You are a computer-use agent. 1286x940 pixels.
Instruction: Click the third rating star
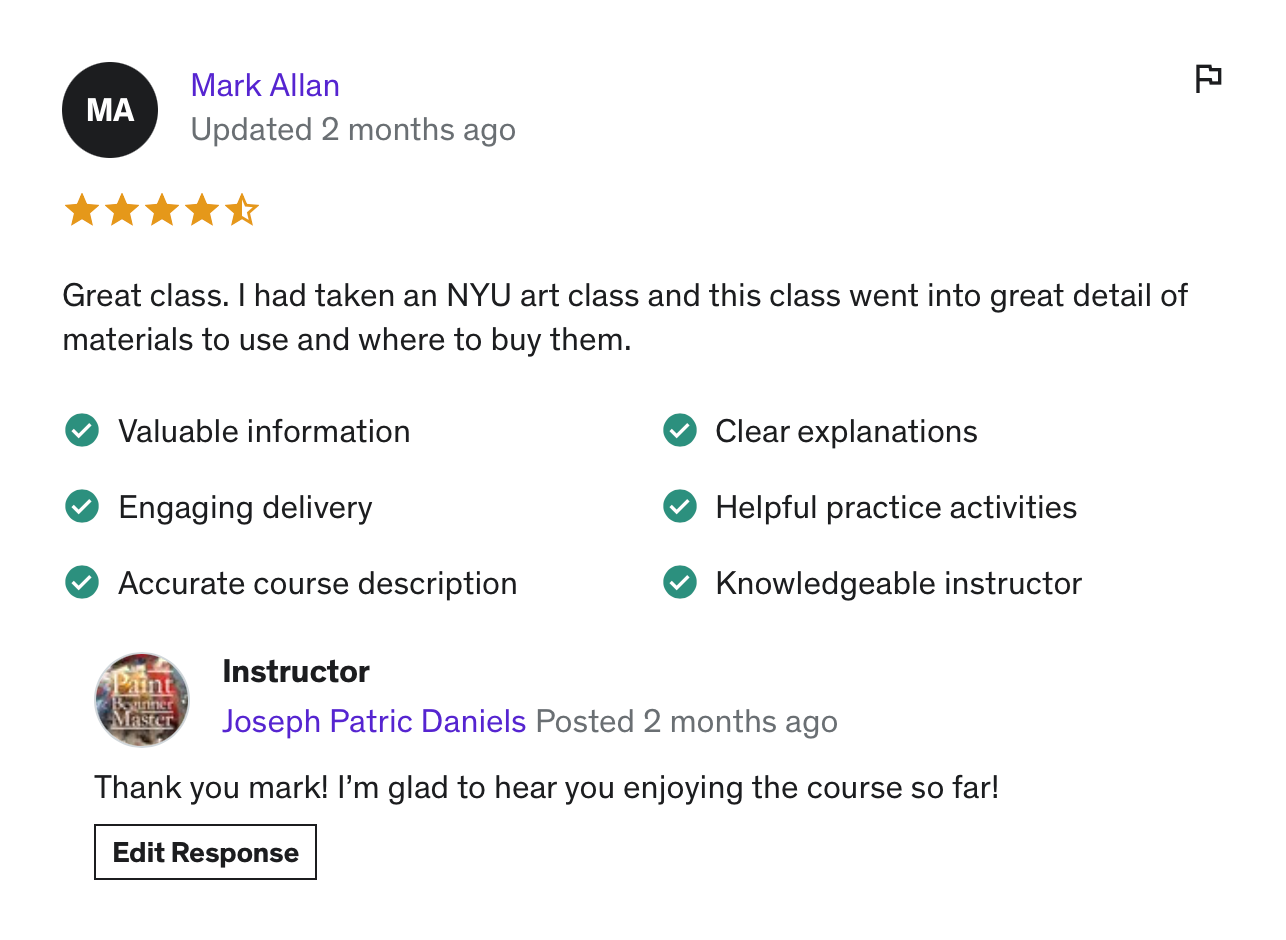point(161,211)
